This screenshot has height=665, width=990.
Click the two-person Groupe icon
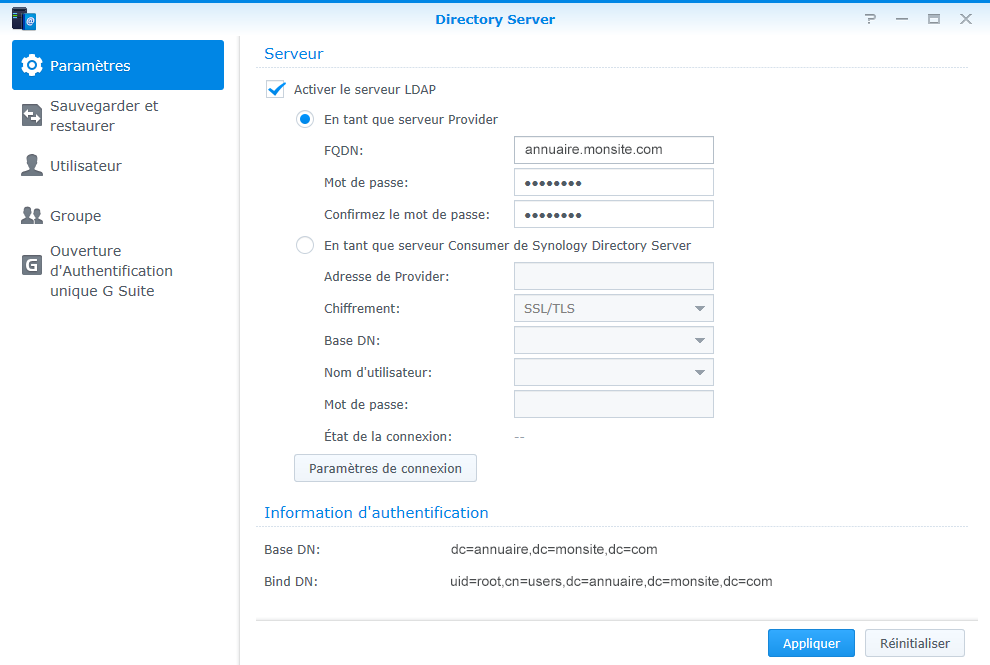[32, 215]
